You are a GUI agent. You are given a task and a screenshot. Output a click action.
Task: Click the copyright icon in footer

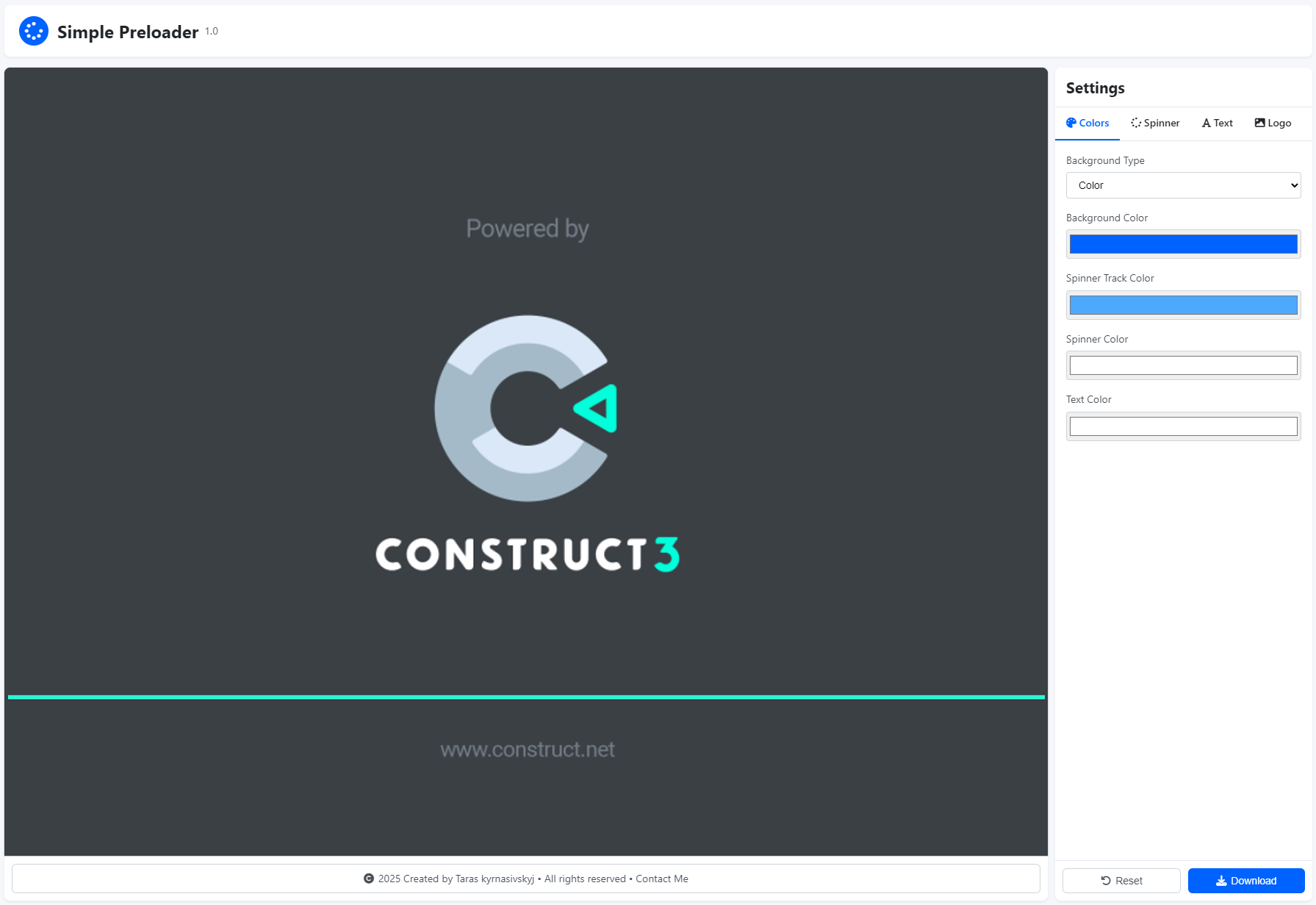pyautogui.click(x=369, y=879)
